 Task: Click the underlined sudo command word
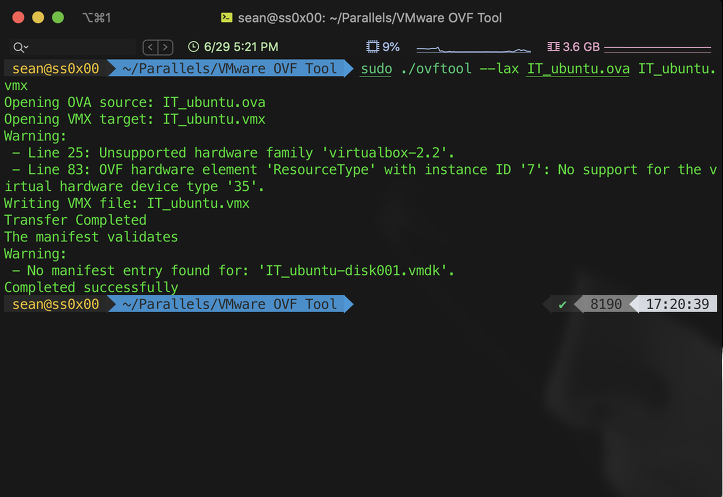coord(376,69)
